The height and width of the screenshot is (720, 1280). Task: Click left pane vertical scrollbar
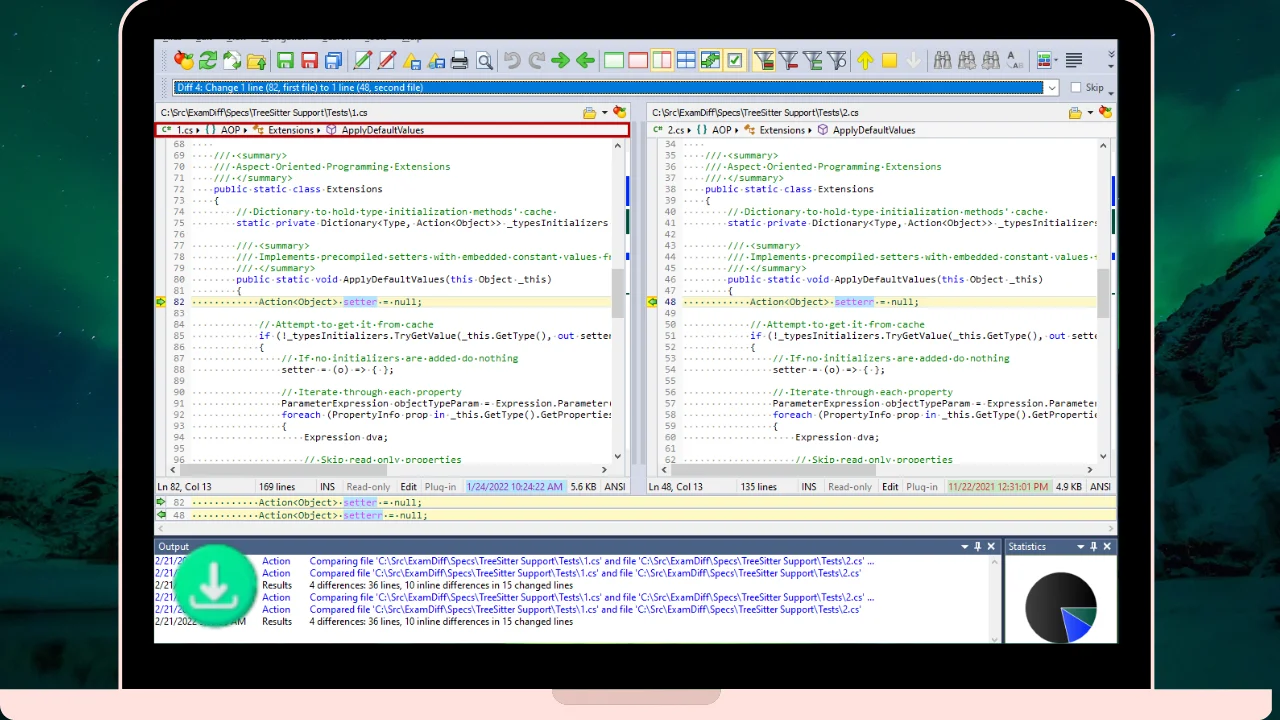pyautogui.click(x=618, y=301)
